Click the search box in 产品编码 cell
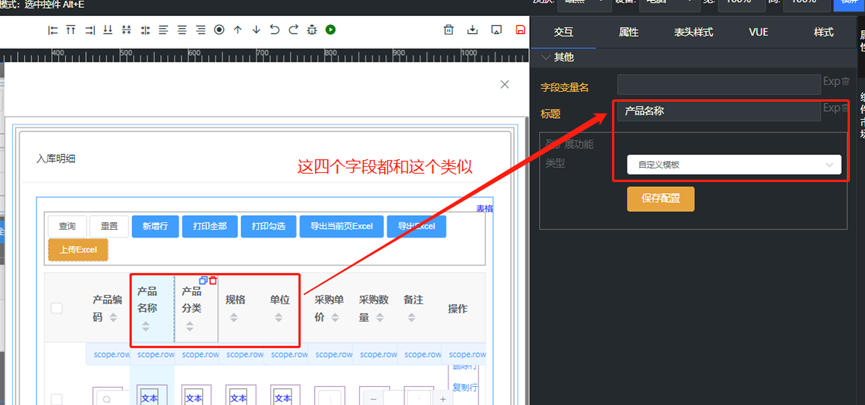This screenshot has height=405, width=865. (x=113, y=398)
